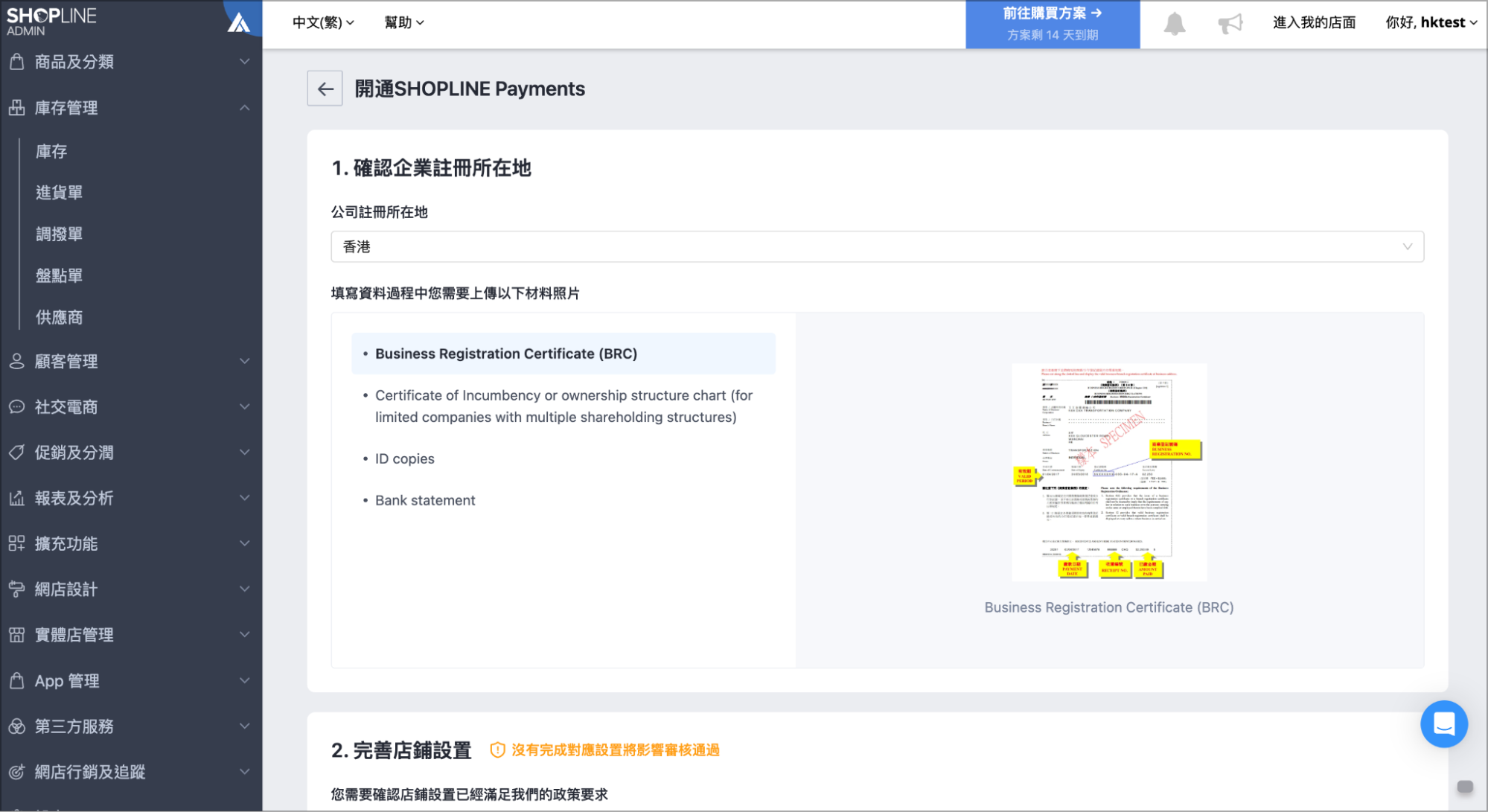Click the 顧客管理 person icon
This screenshot has height=812, width=1488.
[16, 362]
